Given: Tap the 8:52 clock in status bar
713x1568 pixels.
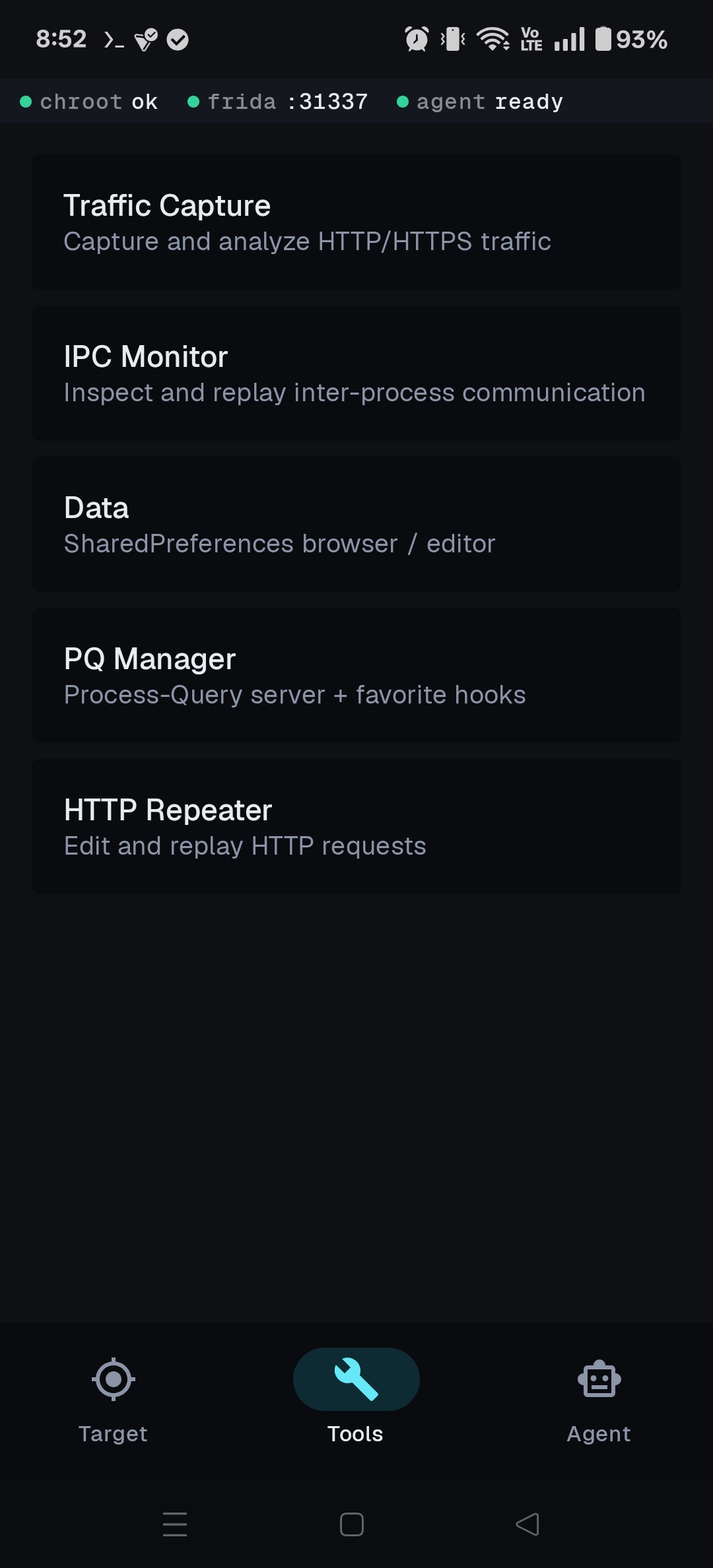Looking at the screenshot, I should pos(61,39).
